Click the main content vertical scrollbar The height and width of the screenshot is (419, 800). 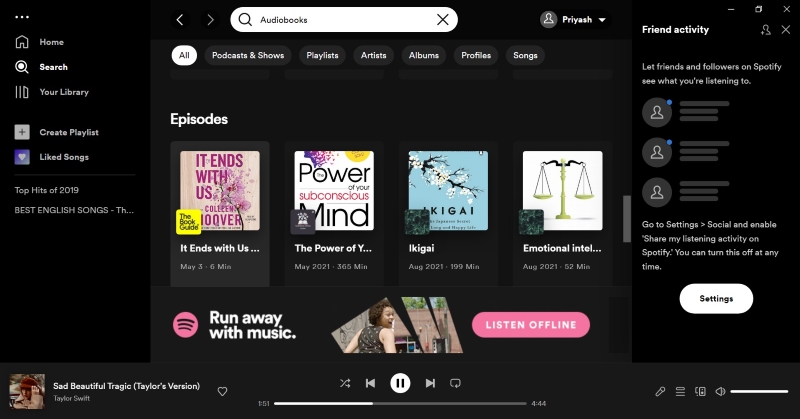click(627, 219)
